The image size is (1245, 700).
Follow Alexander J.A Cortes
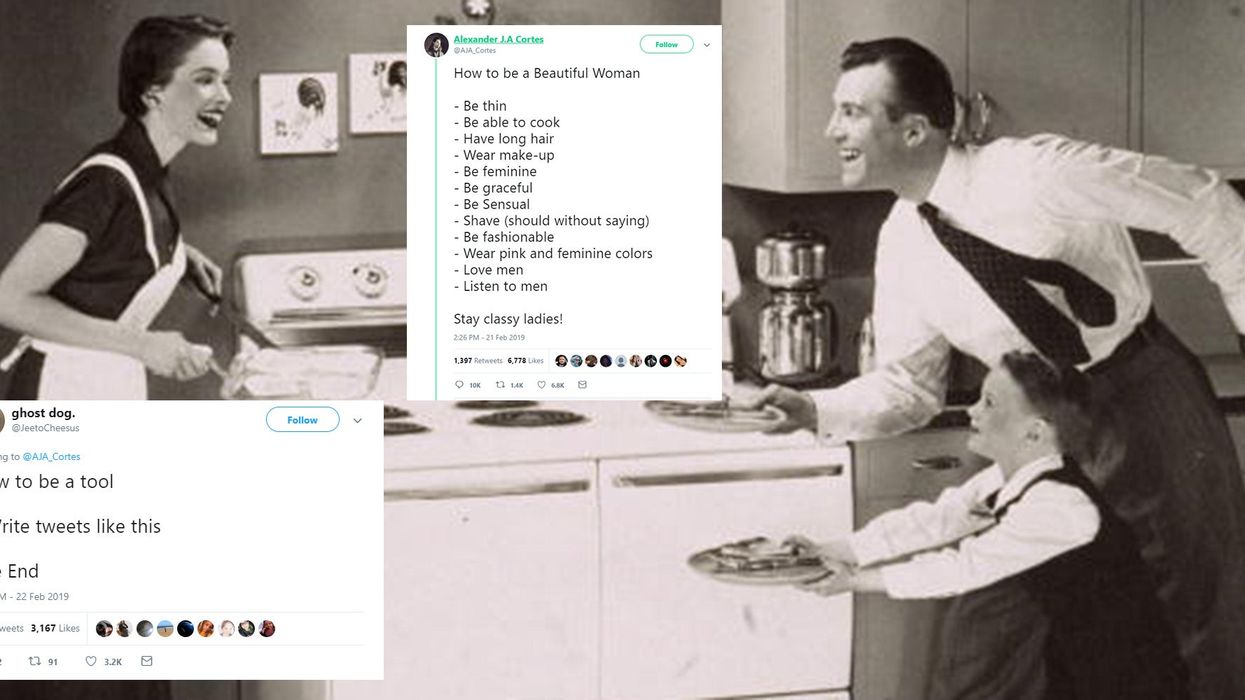[666, 44]
